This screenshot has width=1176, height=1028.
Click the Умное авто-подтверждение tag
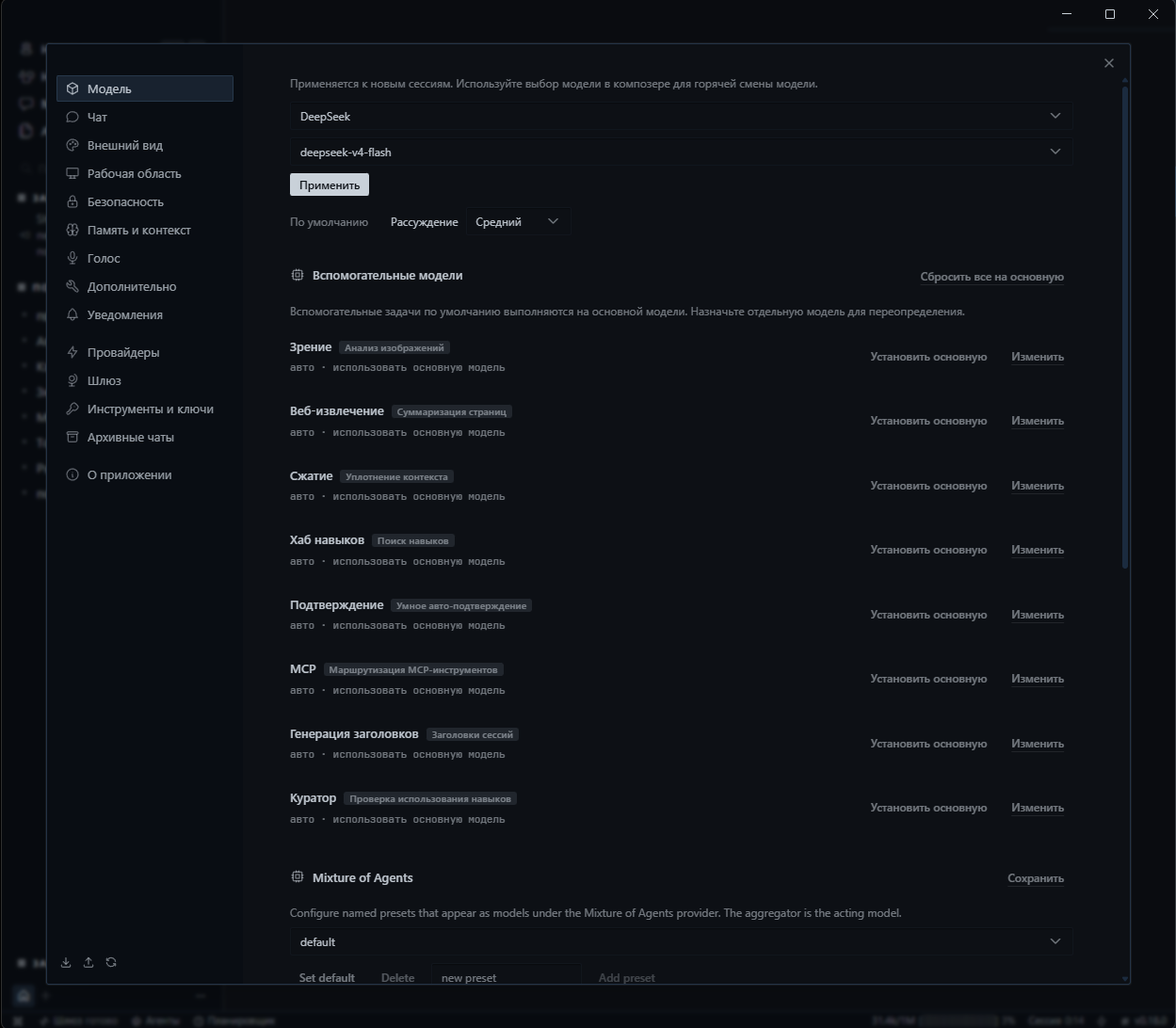coord(461,605)
